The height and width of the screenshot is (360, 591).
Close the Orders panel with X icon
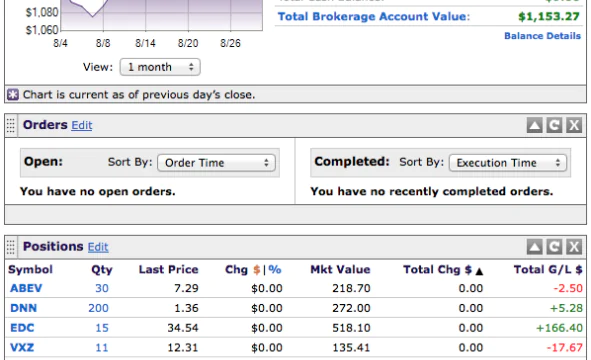point(574,125)
